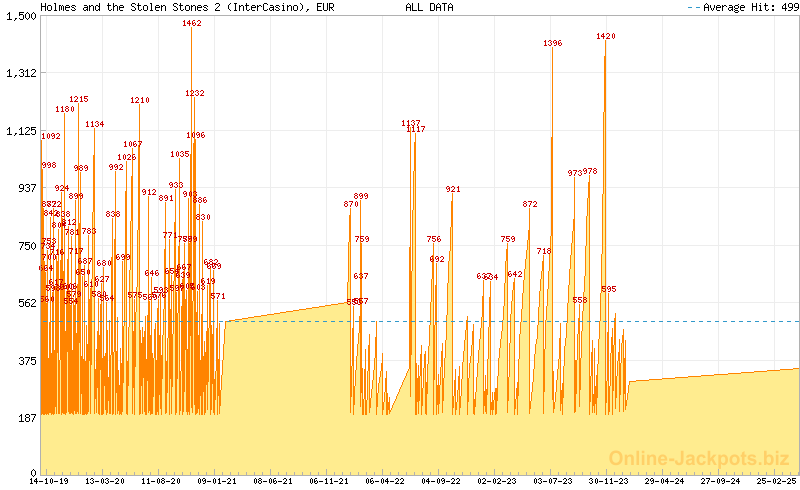
Task: Click the ALL DATA heading
Action: [429, 7]
